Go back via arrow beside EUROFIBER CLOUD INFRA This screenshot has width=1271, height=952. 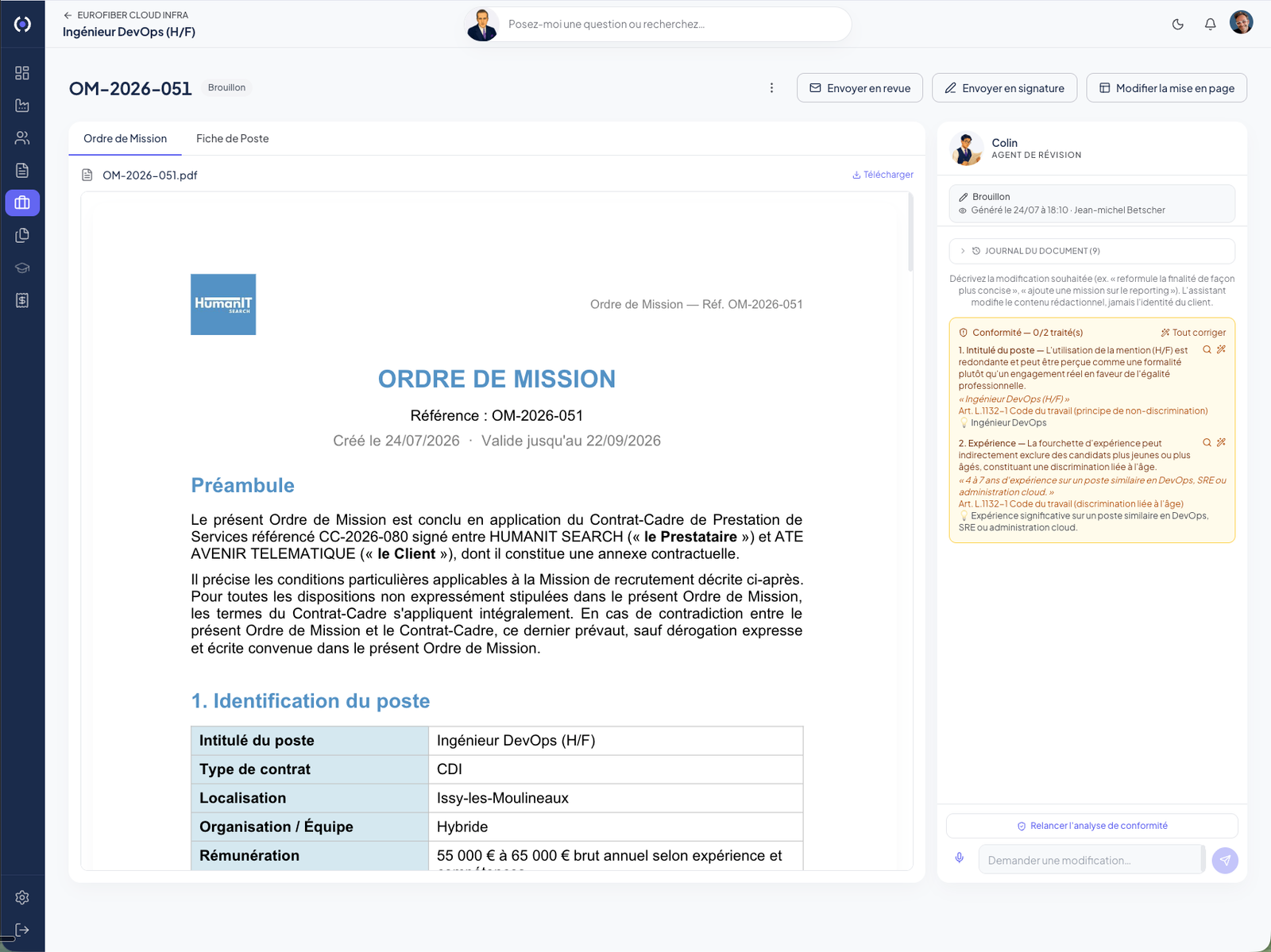(x=68, y=15)
